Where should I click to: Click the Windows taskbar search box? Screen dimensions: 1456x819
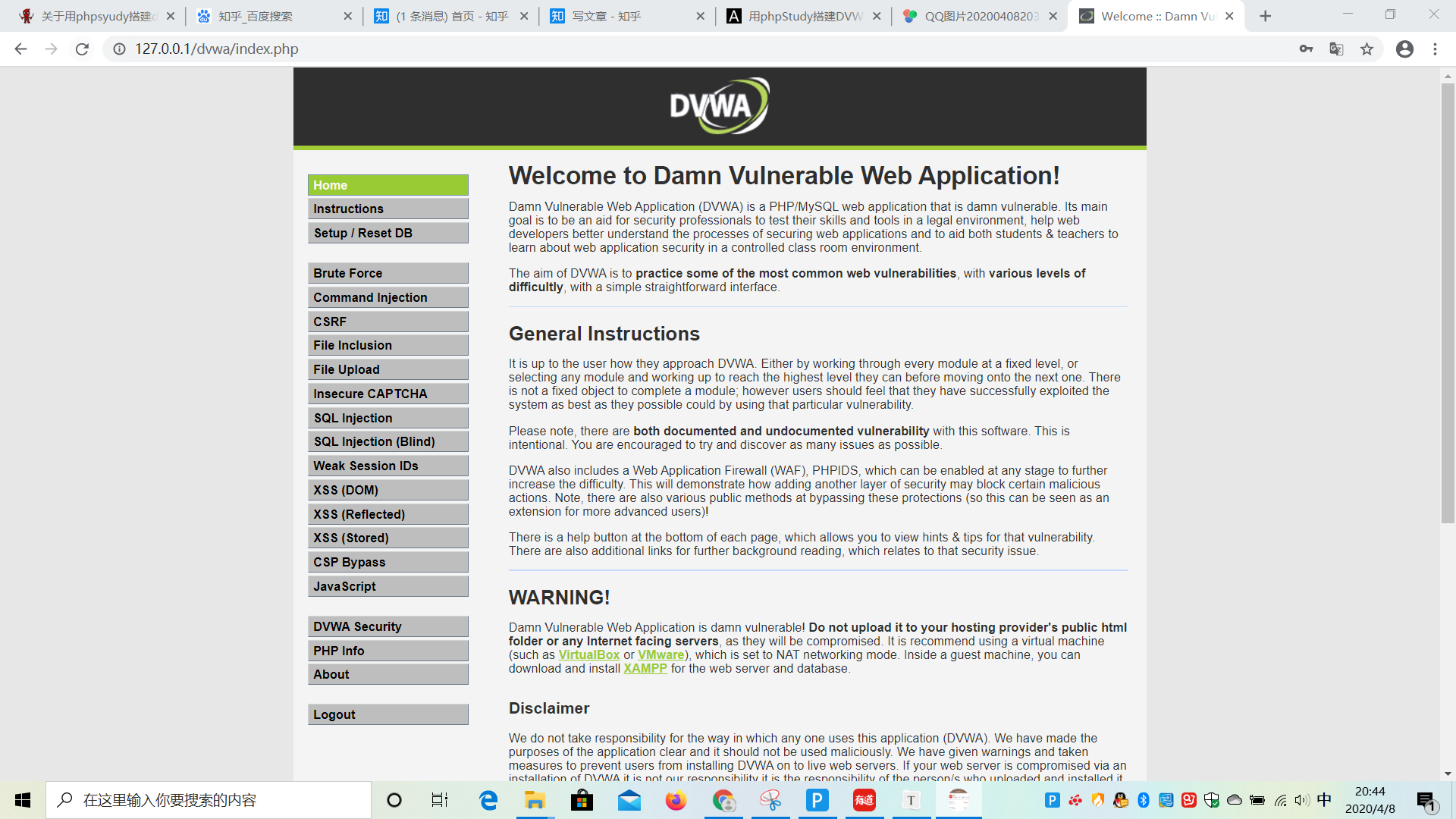[x=209, y=800]
